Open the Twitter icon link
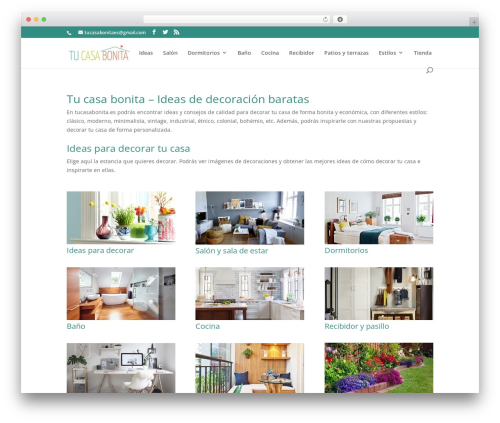 pos(165,32)
